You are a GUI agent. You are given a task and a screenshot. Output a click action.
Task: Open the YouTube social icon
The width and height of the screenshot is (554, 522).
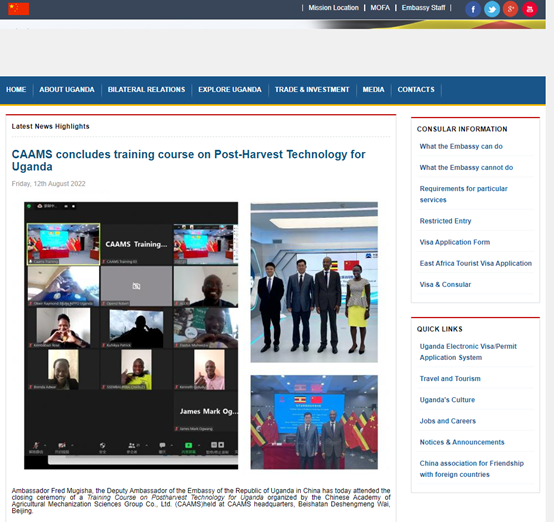coord(529,9)
